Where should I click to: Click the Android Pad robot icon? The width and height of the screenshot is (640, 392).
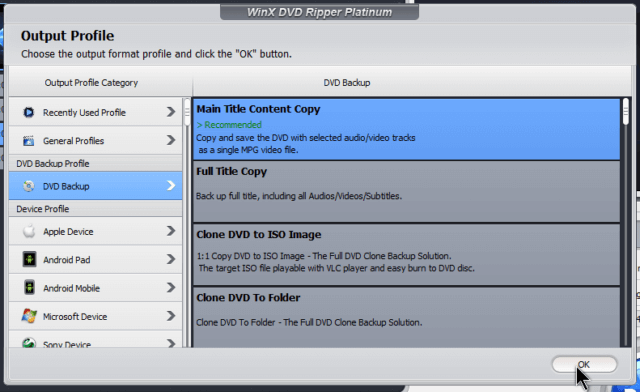coord(29,259)
